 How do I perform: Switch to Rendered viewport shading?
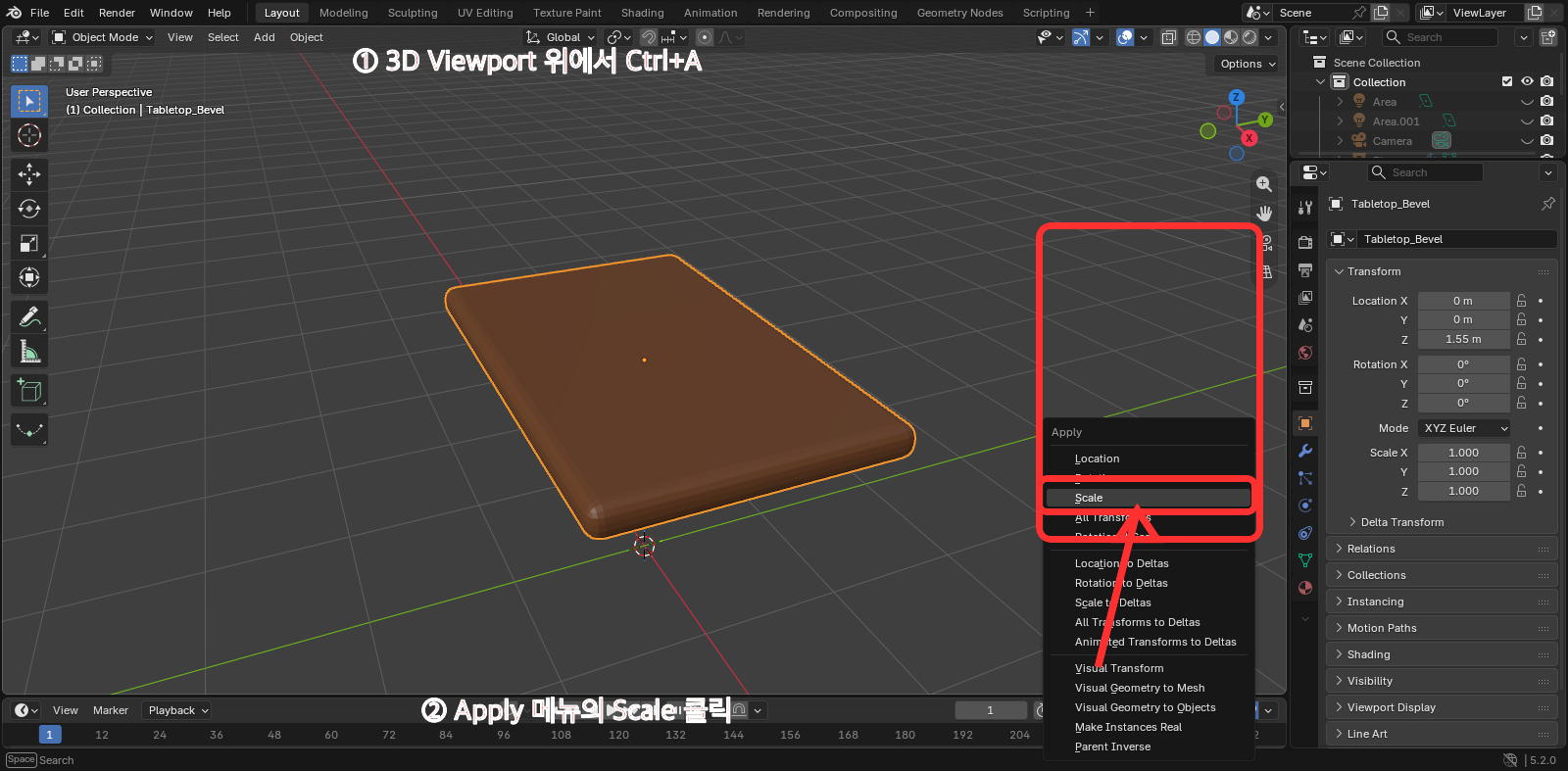pos(1249,37)
